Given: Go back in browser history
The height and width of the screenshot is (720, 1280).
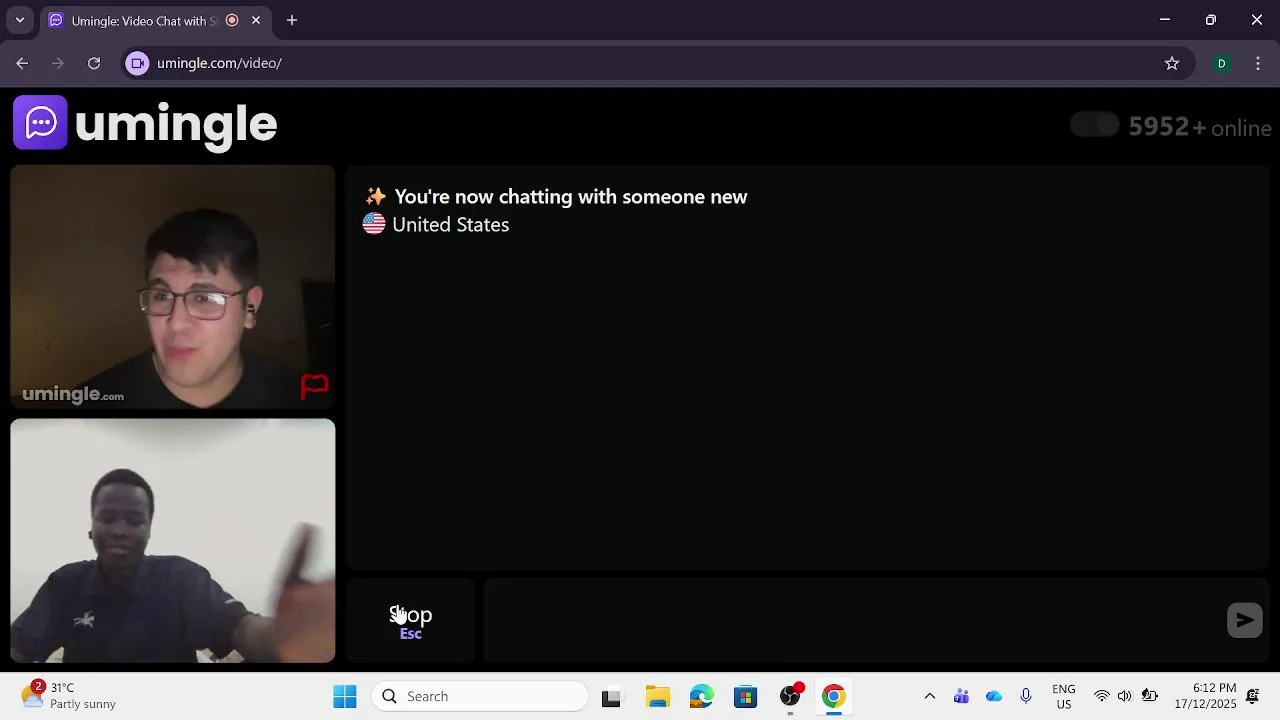Looking at the screenshot, I should click(22, 63).
